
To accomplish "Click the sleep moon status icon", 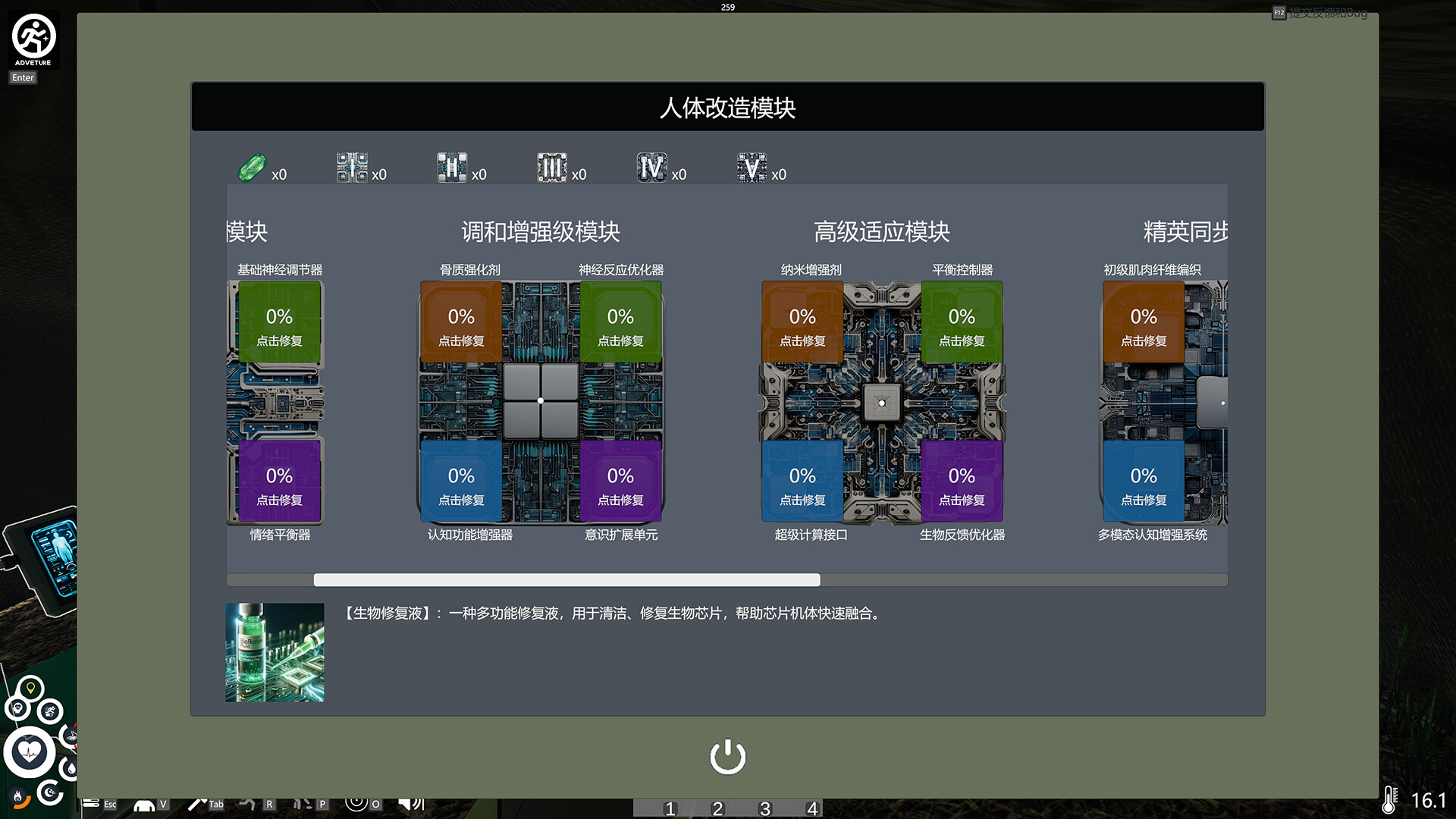I will coord(50,793).
